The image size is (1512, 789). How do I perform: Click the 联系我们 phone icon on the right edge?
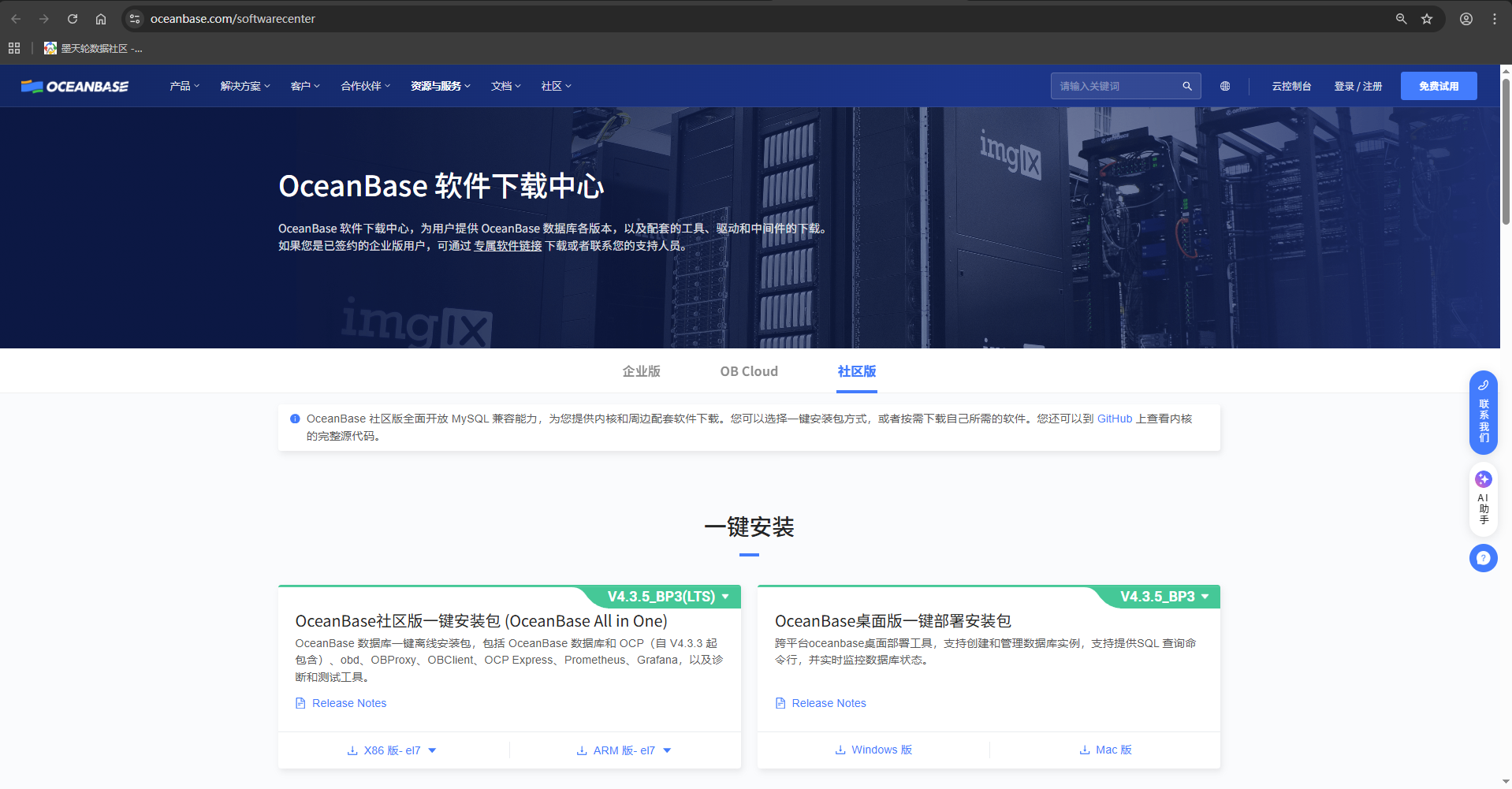1483,385
